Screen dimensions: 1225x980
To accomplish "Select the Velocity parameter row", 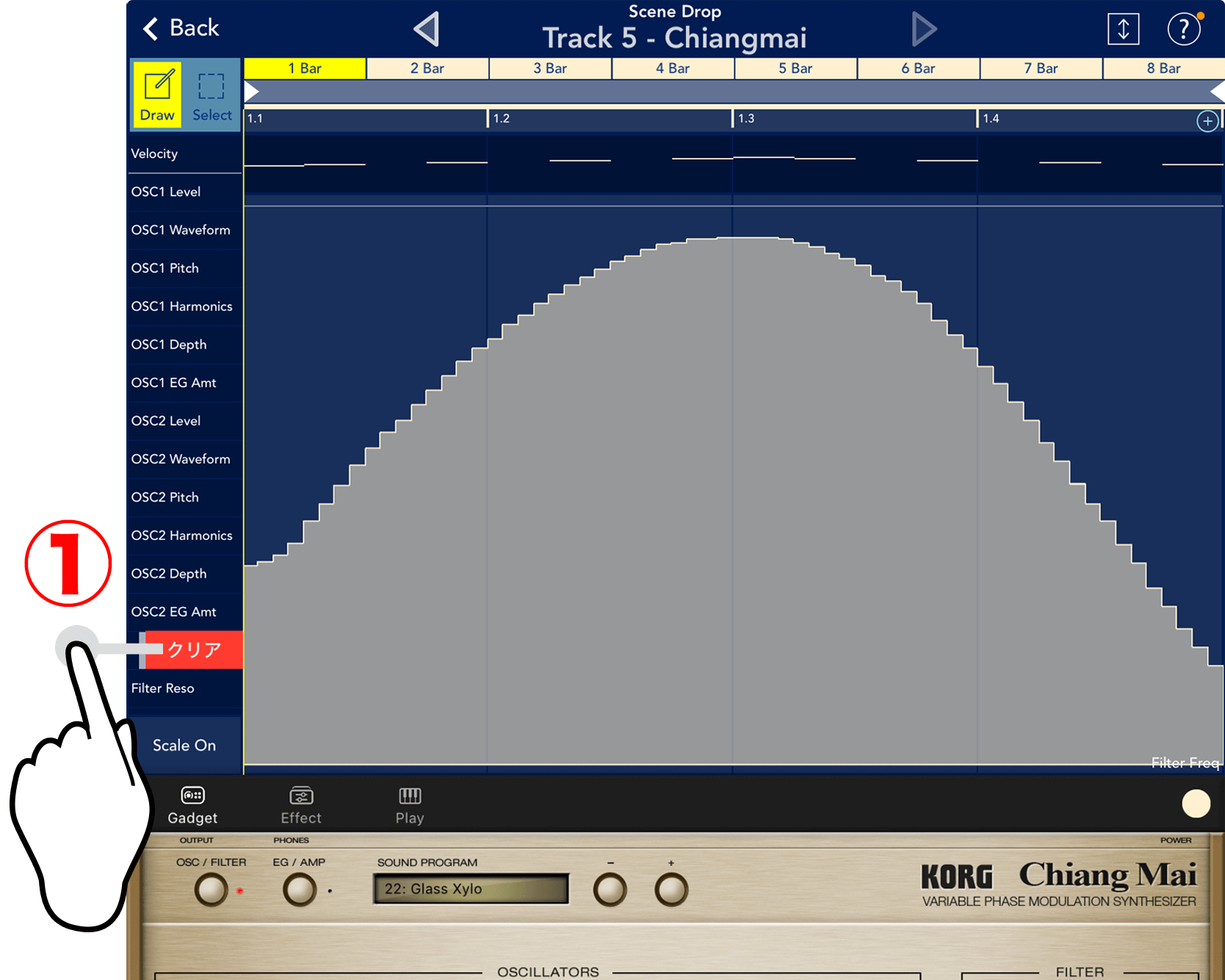I will click(184, 154).
